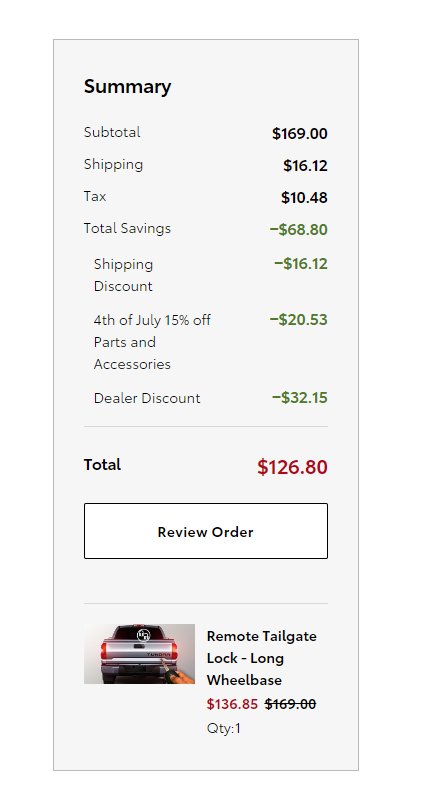Click the Shipping cost $16.12 in black

305,165
